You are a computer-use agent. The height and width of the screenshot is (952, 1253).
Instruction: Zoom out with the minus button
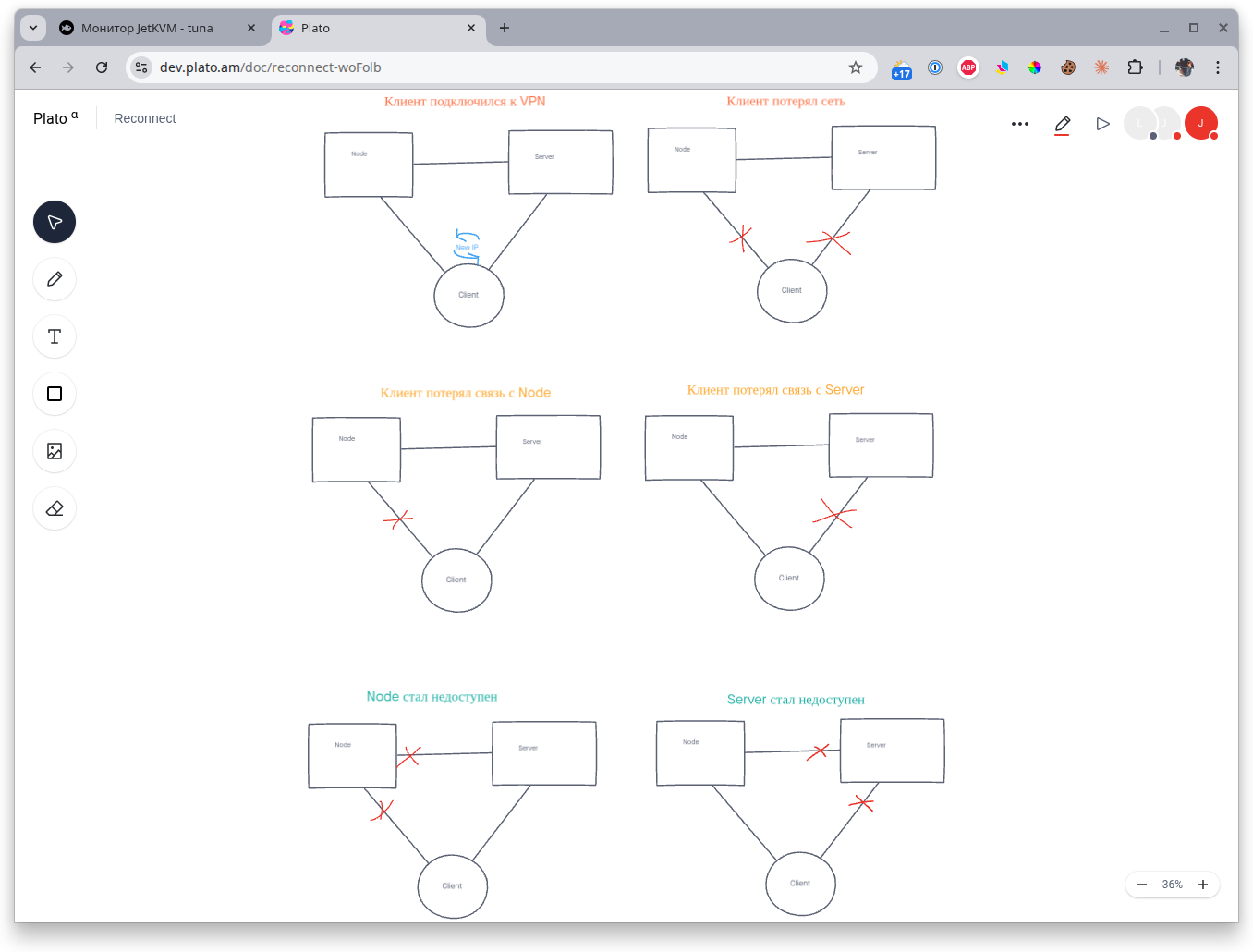[1142, 885]
